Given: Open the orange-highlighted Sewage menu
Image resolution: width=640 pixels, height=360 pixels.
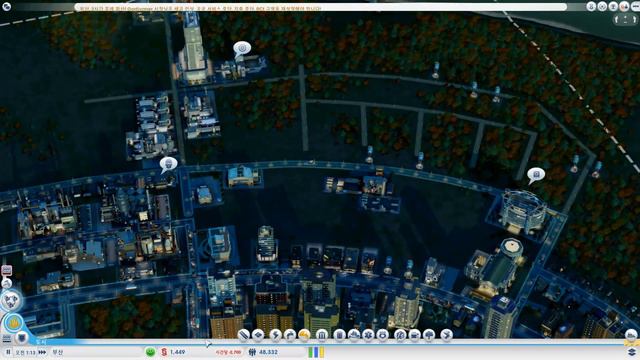Looking at the screenshot, I should [304, 335].
